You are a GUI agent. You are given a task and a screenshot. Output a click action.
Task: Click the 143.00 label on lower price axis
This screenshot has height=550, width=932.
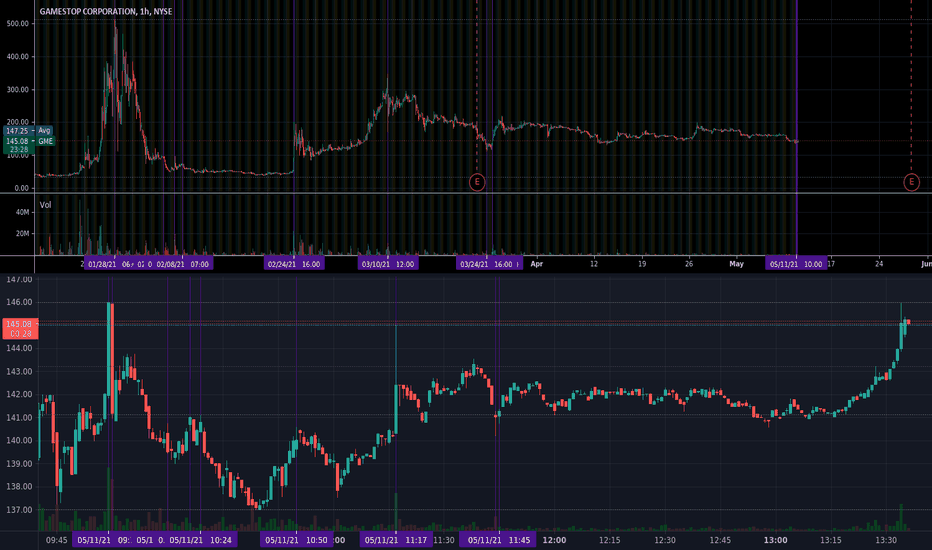pos(19,372)
